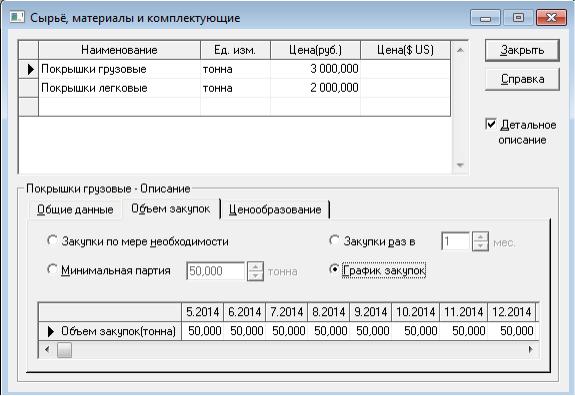Screen dimensions: 575x396
Task: Click the 6.2014 column header
Action: tap(245, 312)
